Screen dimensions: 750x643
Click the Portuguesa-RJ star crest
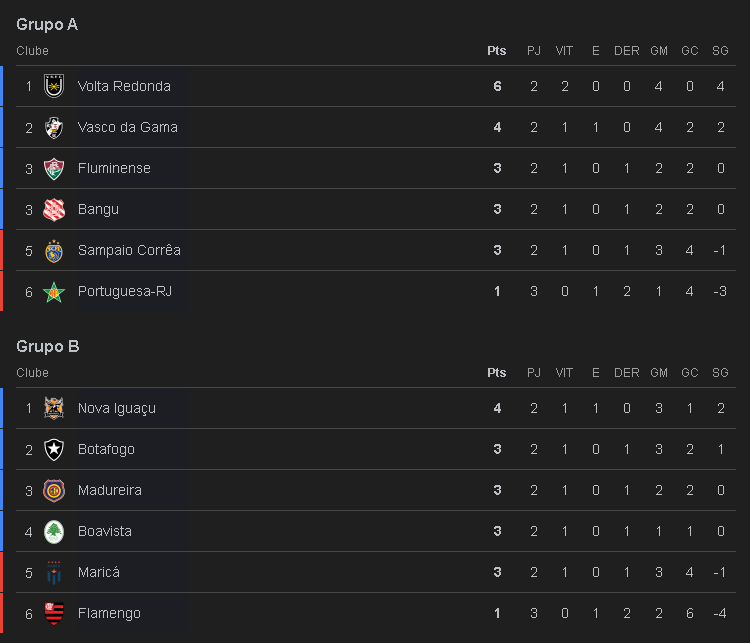point(54,291)
